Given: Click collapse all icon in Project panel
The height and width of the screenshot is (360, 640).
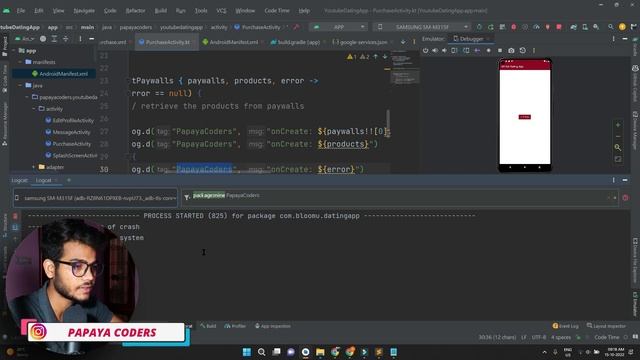Looking at the screenshot, I should 65,39.
